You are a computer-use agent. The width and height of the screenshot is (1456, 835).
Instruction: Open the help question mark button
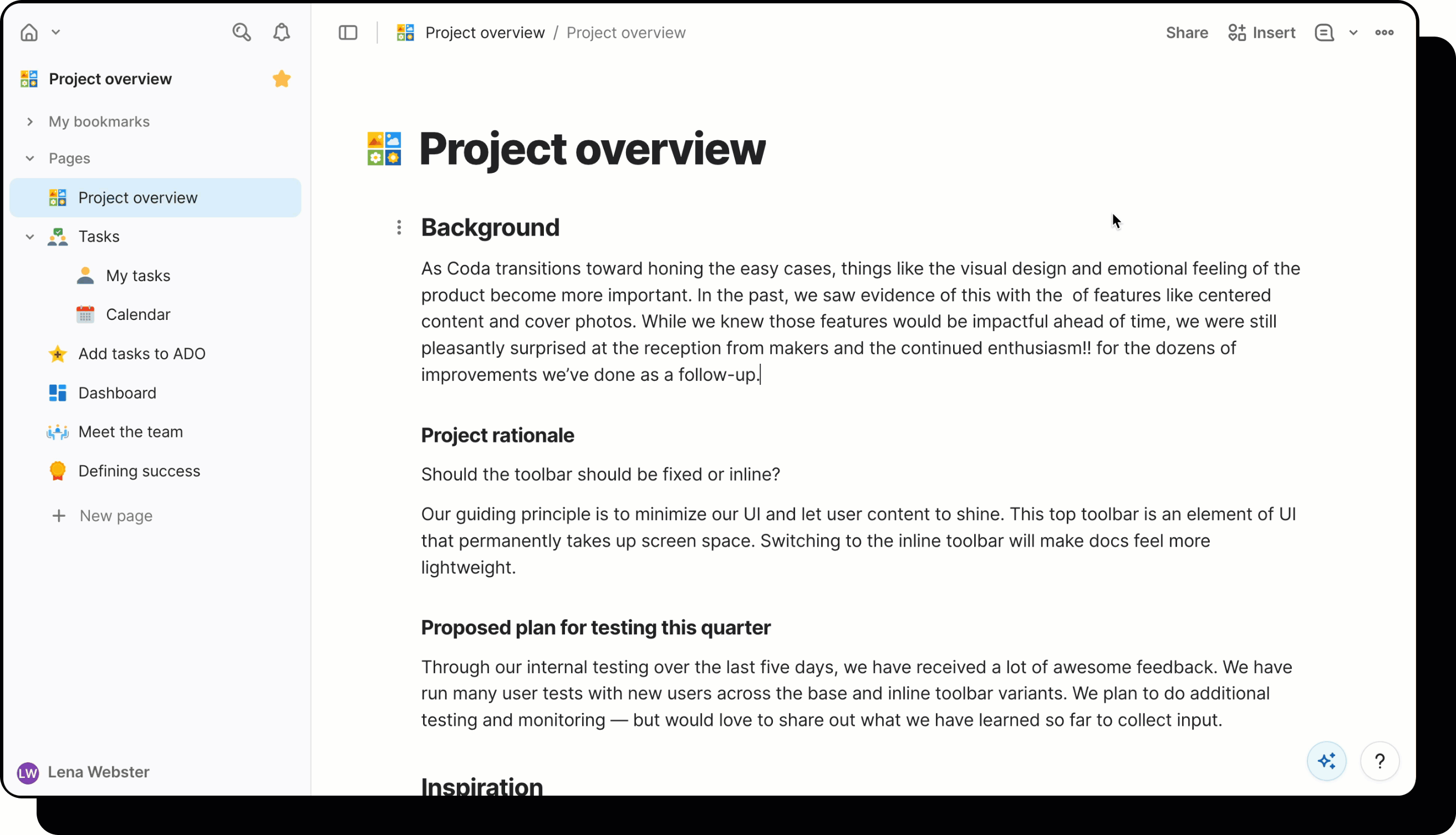(x=1379, y=761)
